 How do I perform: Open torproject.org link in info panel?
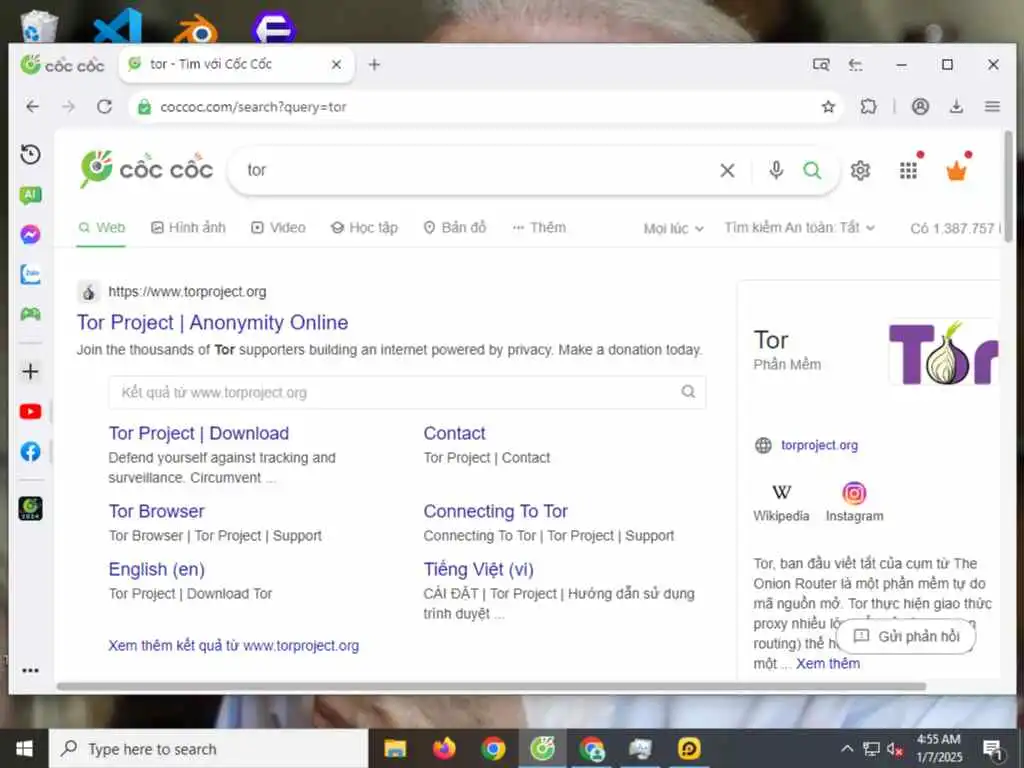[819, 445]
